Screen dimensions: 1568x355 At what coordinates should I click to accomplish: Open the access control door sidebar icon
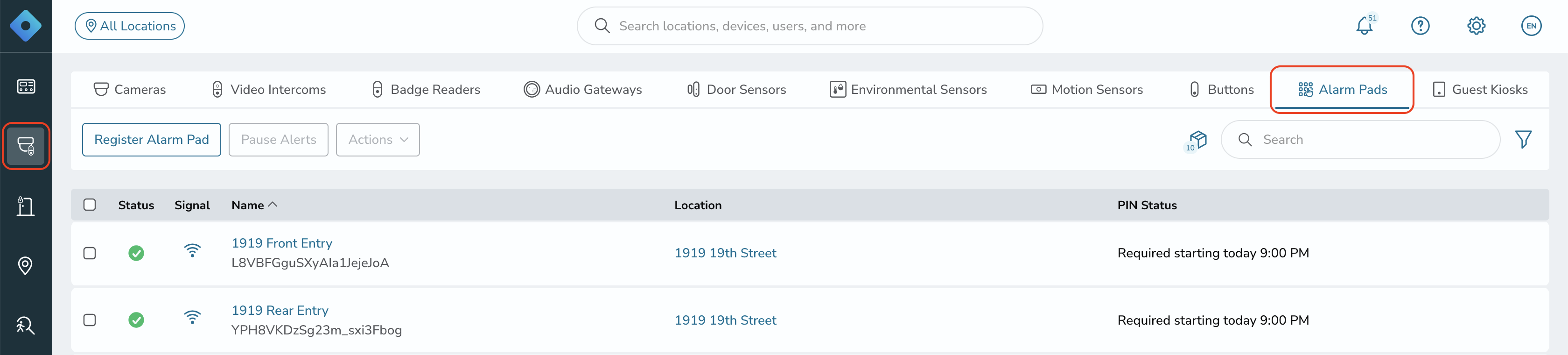pos(26,206)
